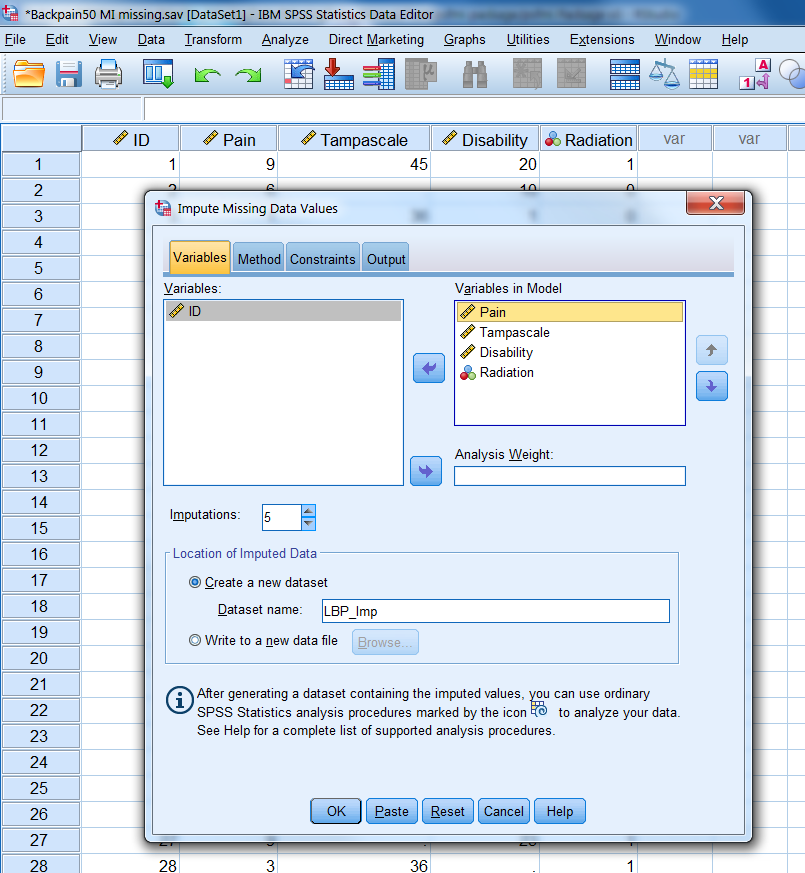
Task: Open the Graphs menu
Action: 464,40
